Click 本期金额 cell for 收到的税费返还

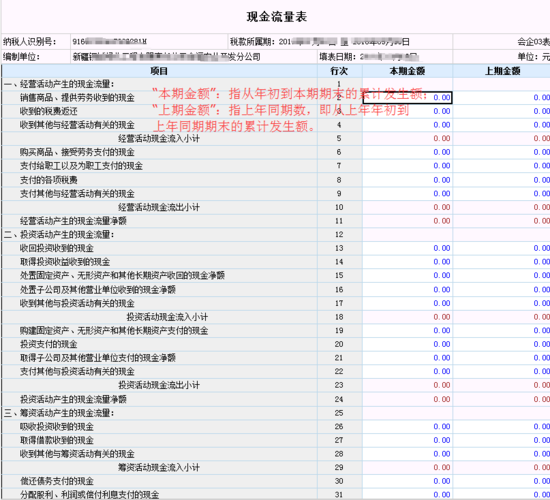tap(407, 111)
